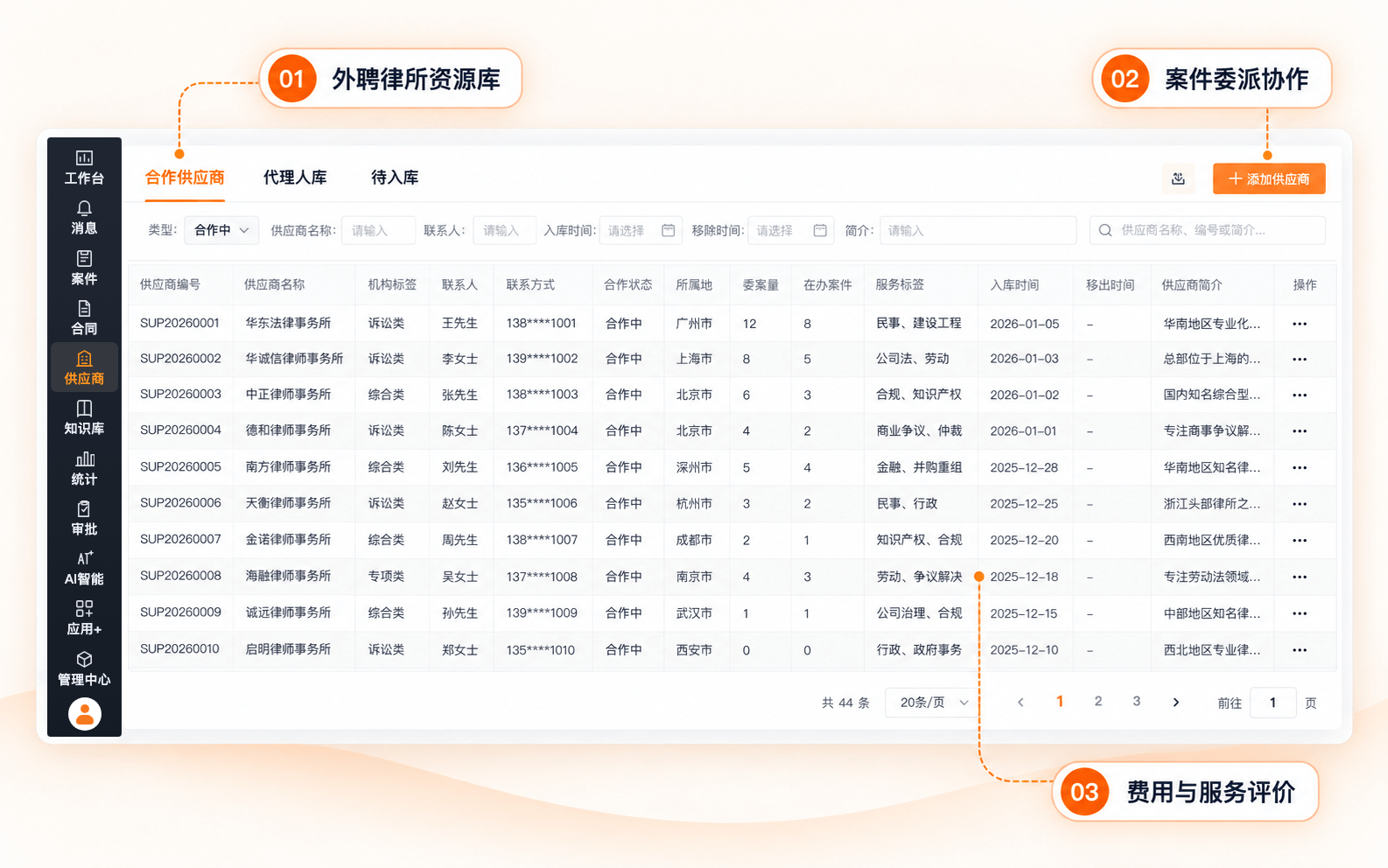The image size is (1388, 868).
Task: Click the 添加供应商 button
Action: coord(1269,178)
